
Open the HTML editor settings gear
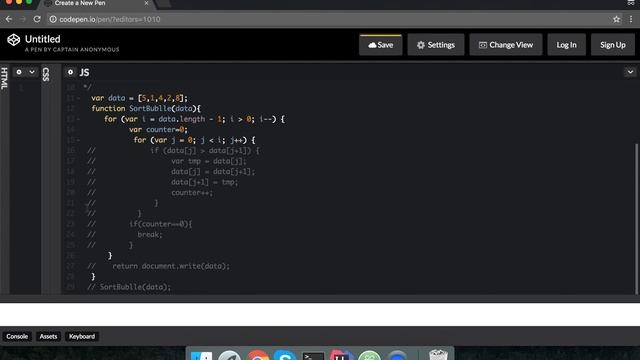[19, 72]
